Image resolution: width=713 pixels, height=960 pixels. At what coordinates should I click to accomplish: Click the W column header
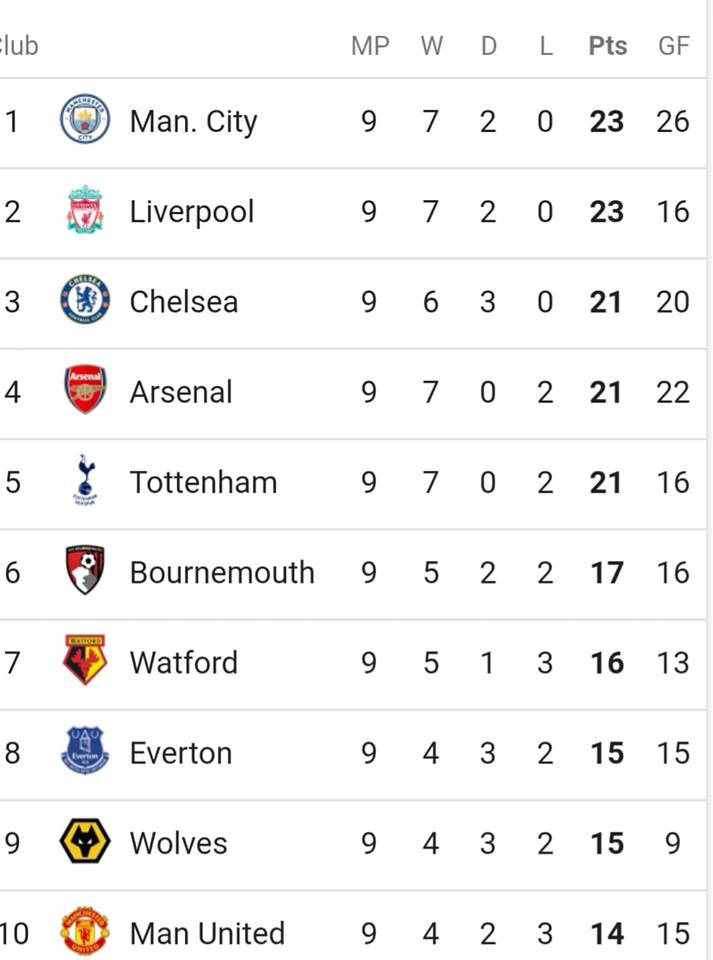point(431,46)
